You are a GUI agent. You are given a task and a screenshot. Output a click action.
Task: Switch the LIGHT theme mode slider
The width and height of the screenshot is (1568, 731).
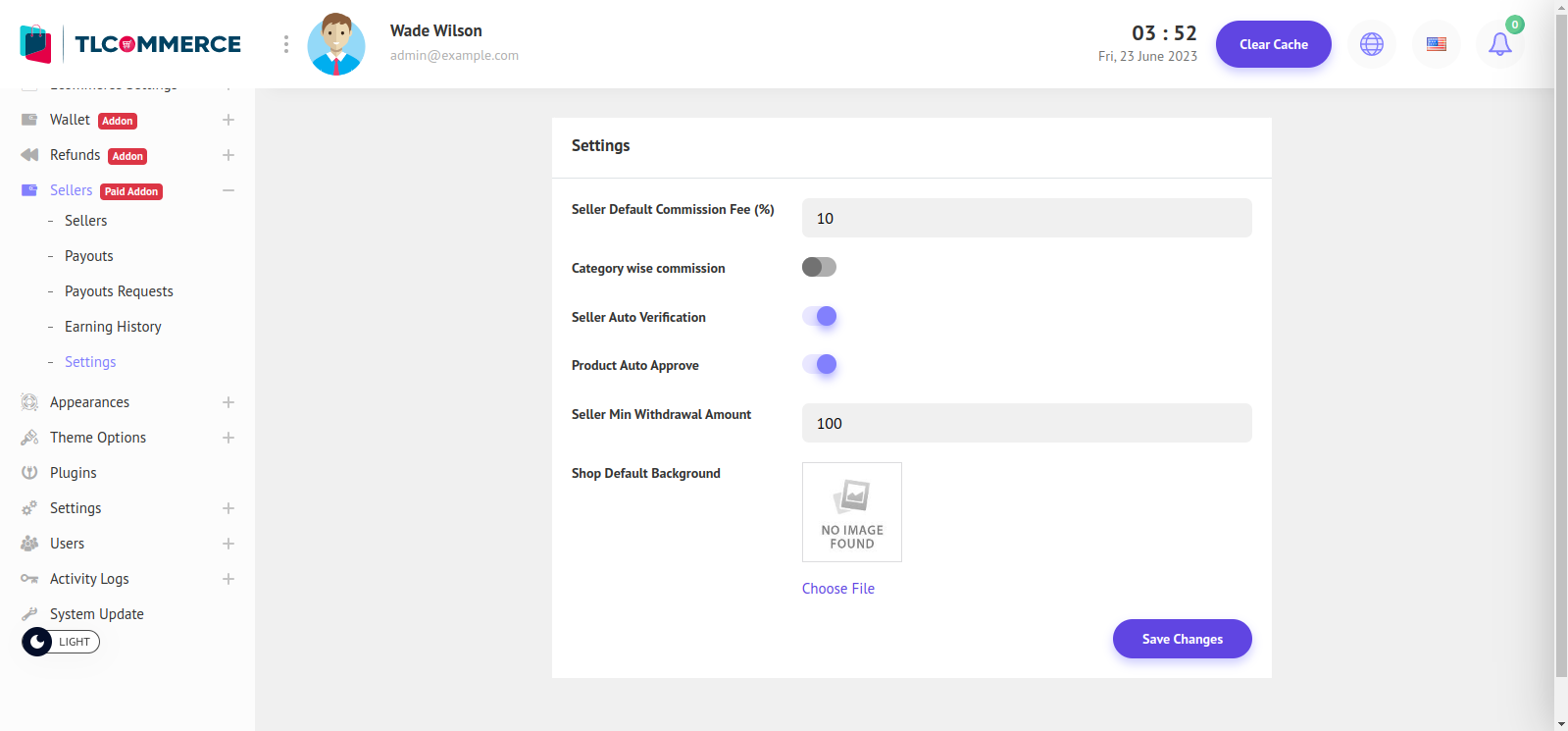[x=61, y=642]
